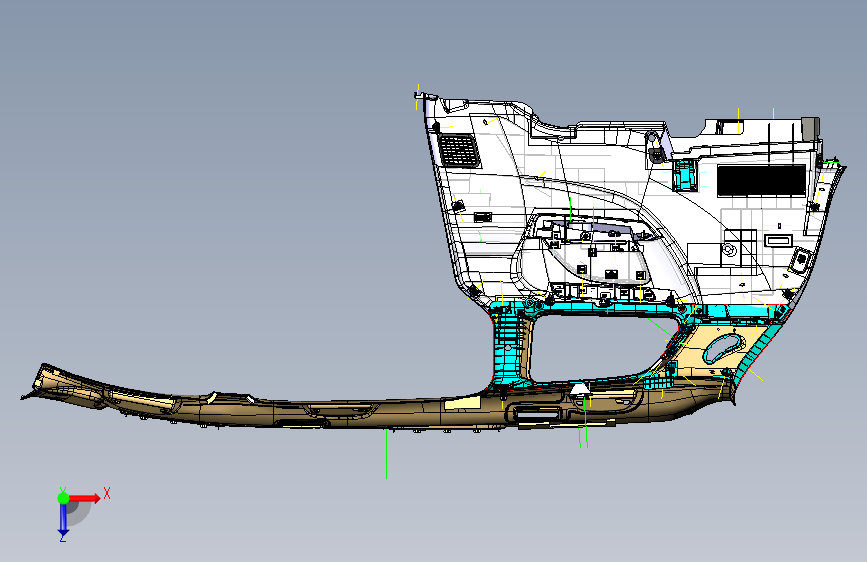This screenshot has width=867, height=562.
Task: Pick the small cyan clip near panel top
Action: click(x=683, y=176)
